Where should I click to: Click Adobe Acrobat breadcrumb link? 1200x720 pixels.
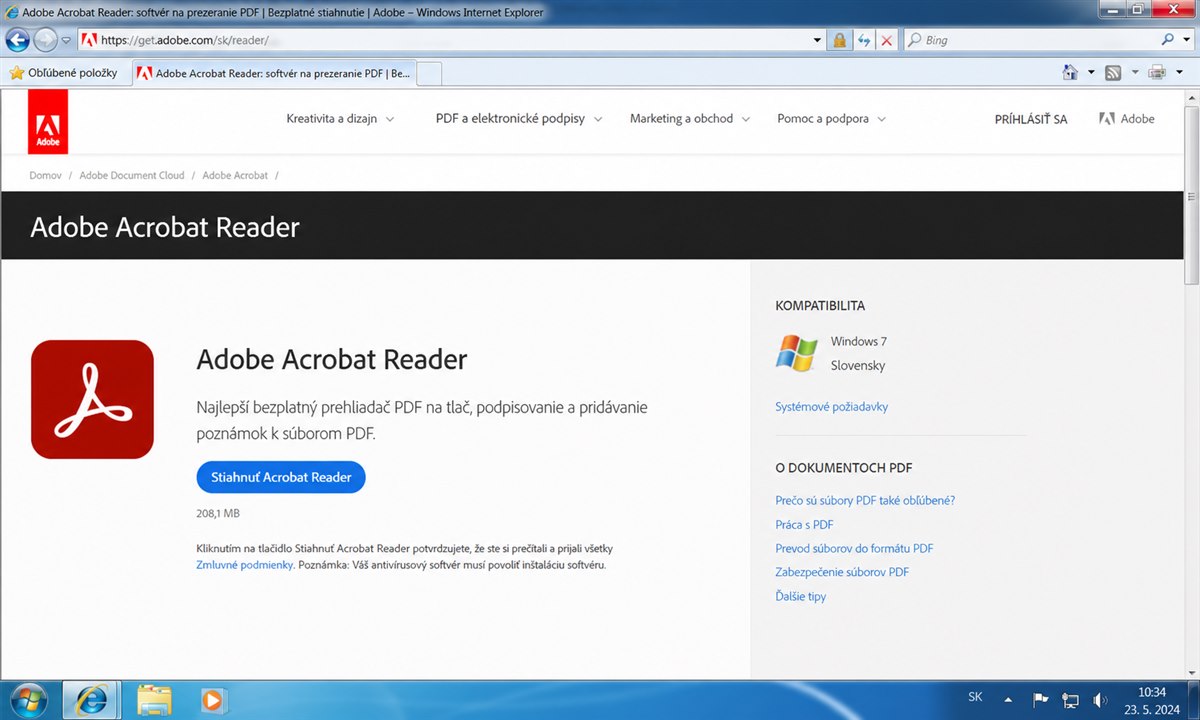click(235, 175)
